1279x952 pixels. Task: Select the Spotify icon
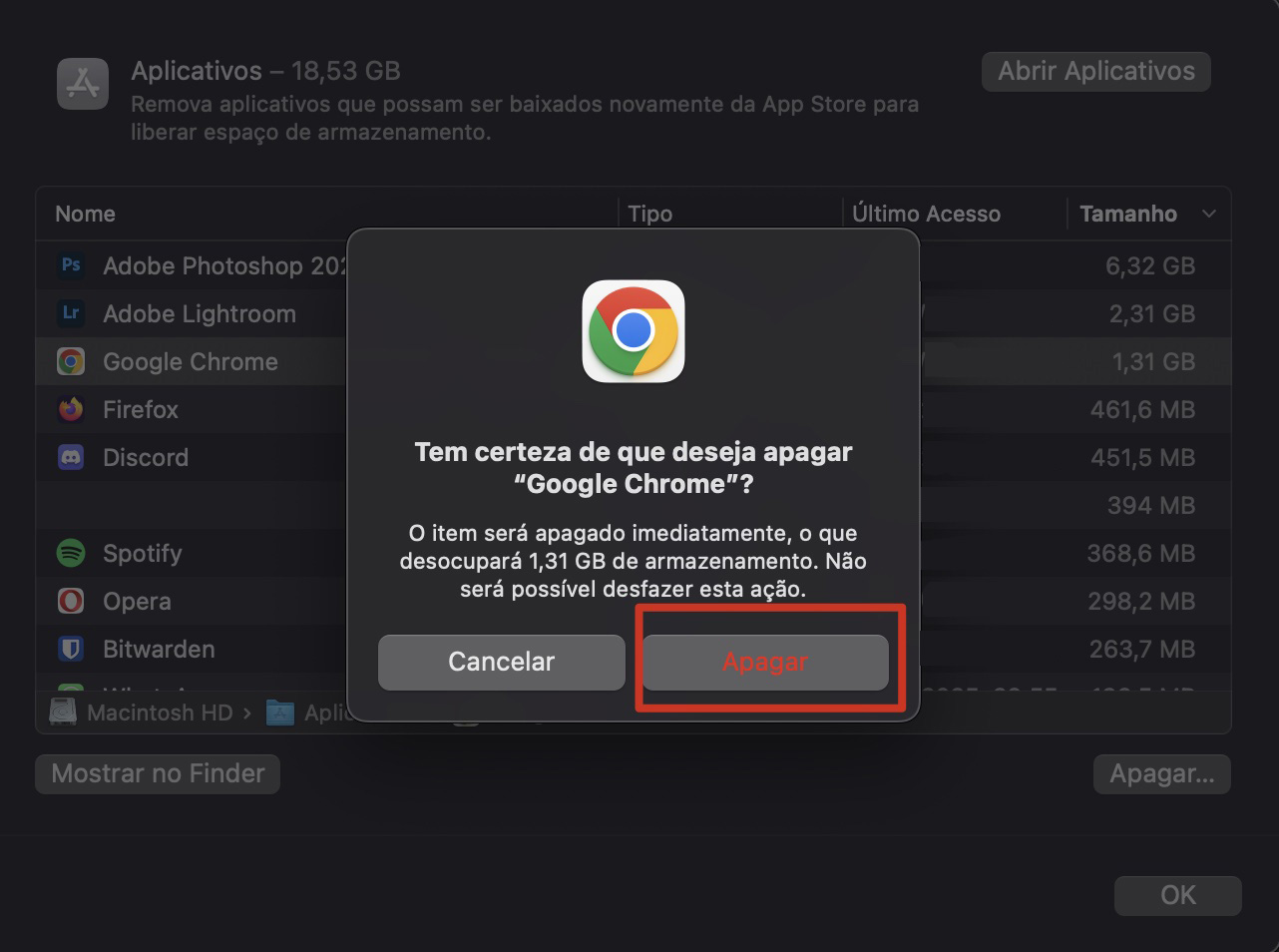click(x=70, y=553)
